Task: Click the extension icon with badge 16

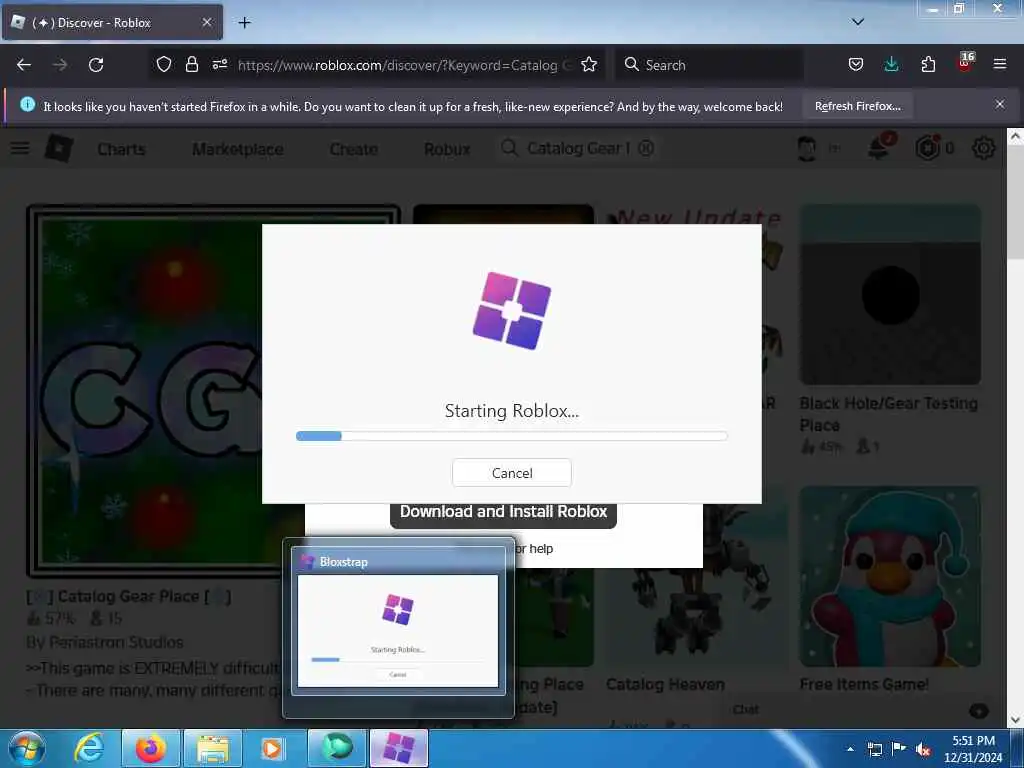Action: click(965, 63)
